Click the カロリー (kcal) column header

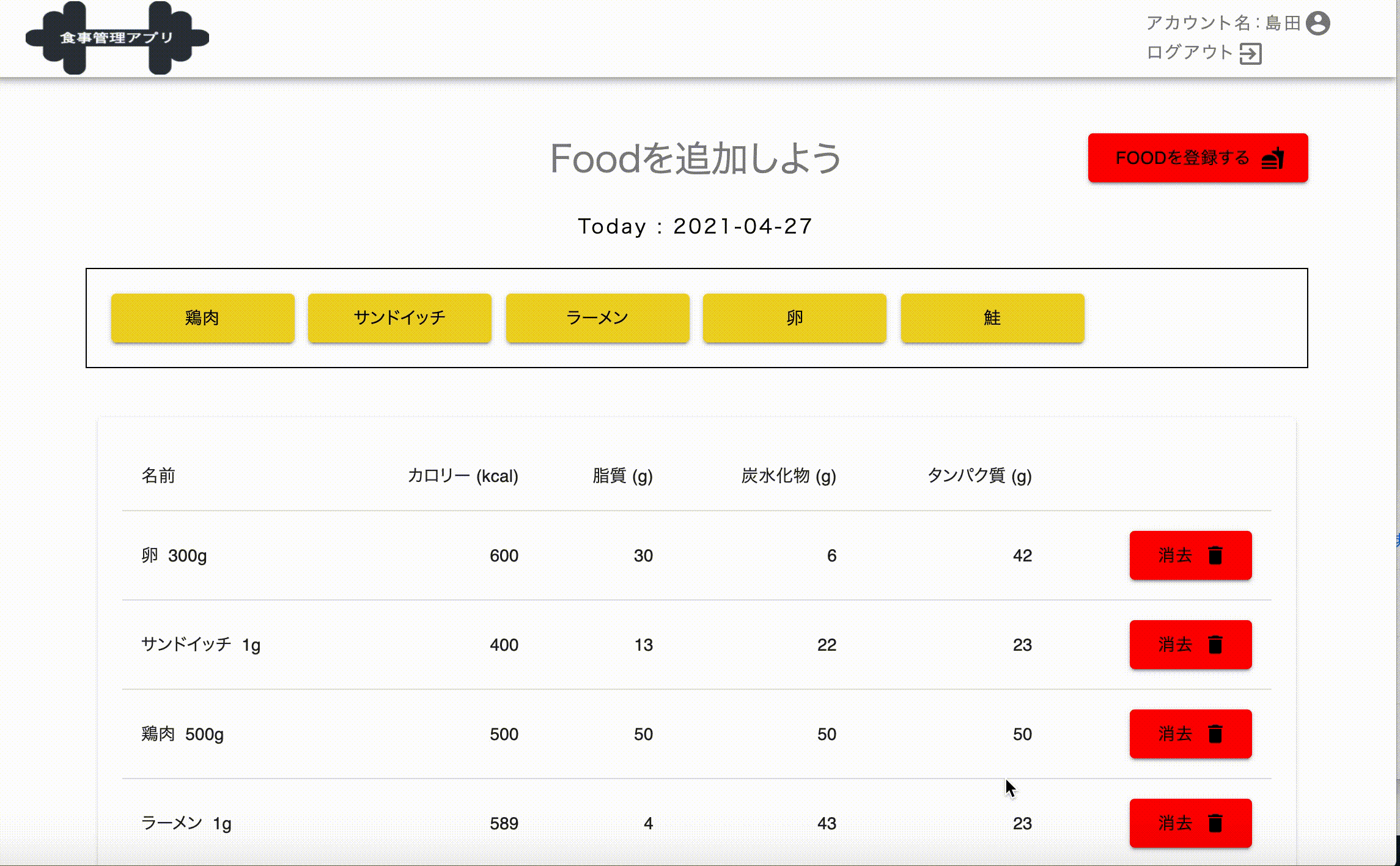pos(463,476)
